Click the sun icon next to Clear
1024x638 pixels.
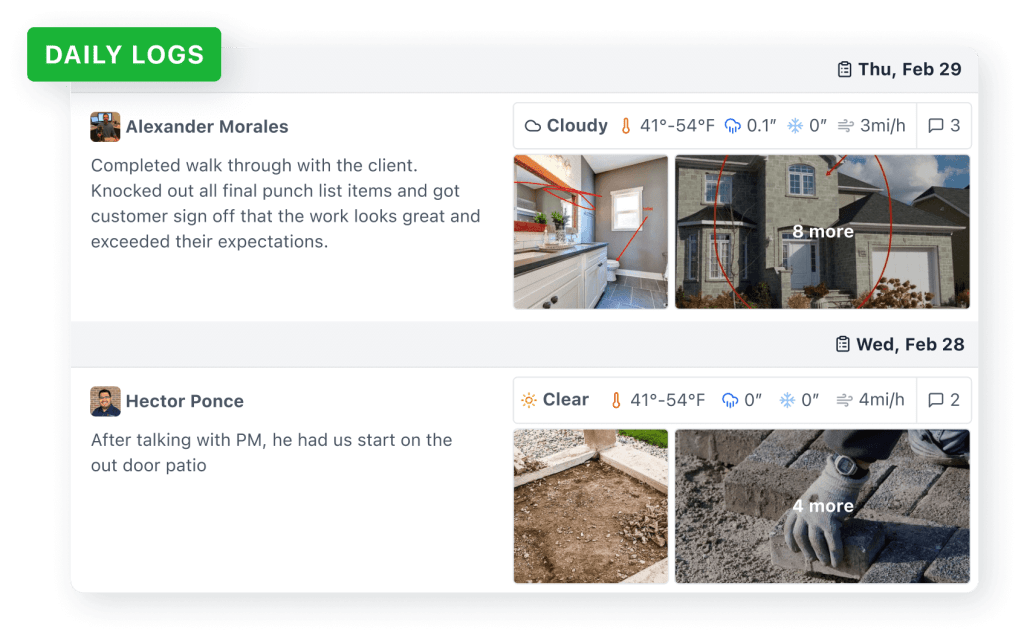tap(529, 400)
